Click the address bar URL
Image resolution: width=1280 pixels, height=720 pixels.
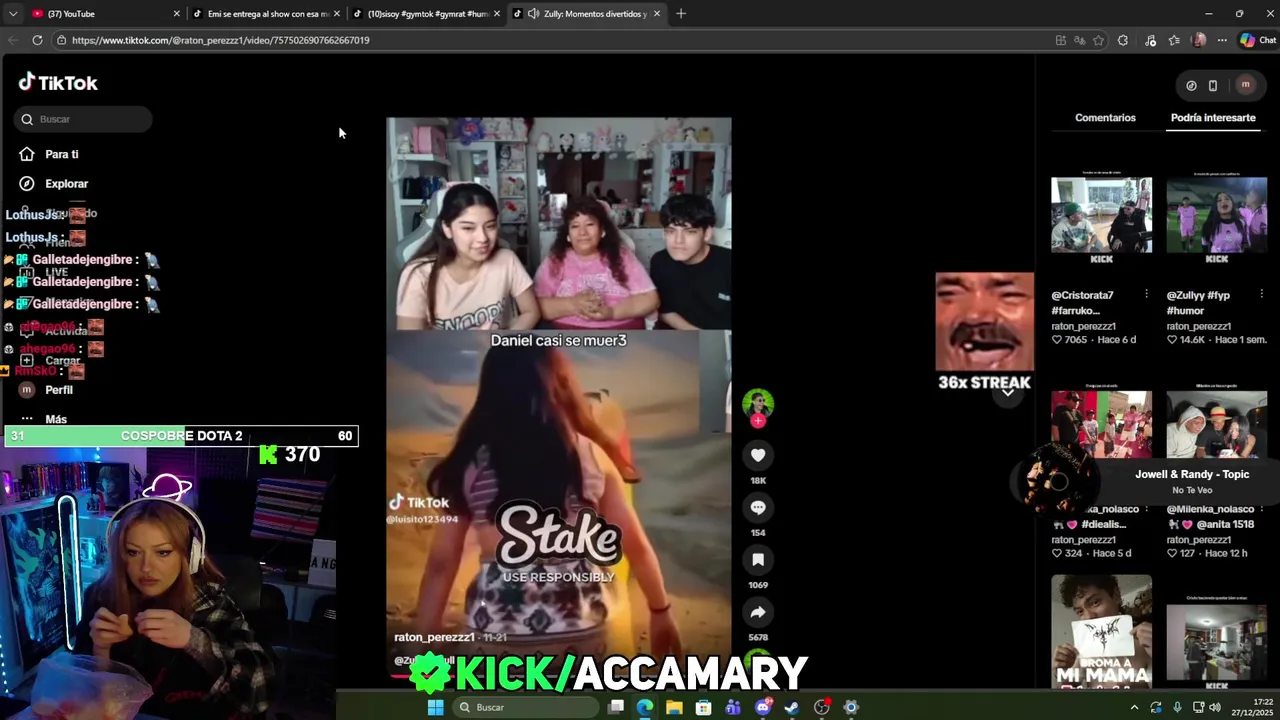click(x=220, y=40)
